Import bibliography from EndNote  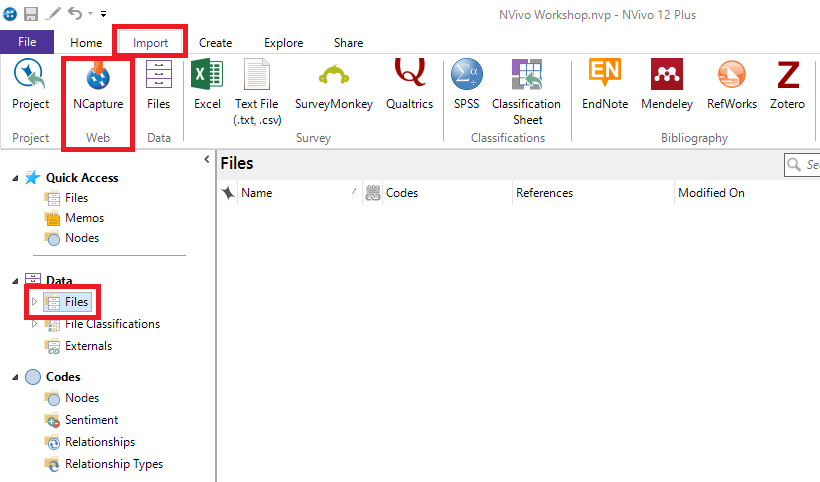coord(605,84)
